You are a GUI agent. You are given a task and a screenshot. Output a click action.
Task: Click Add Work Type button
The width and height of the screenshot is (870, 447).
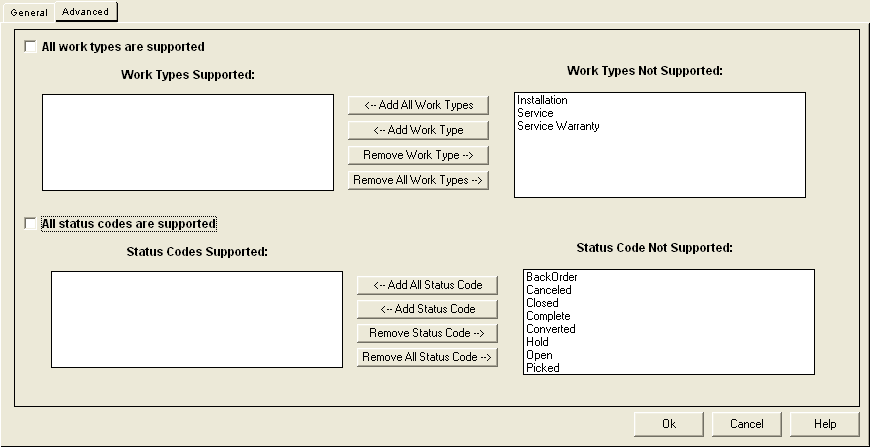(418, 130)
